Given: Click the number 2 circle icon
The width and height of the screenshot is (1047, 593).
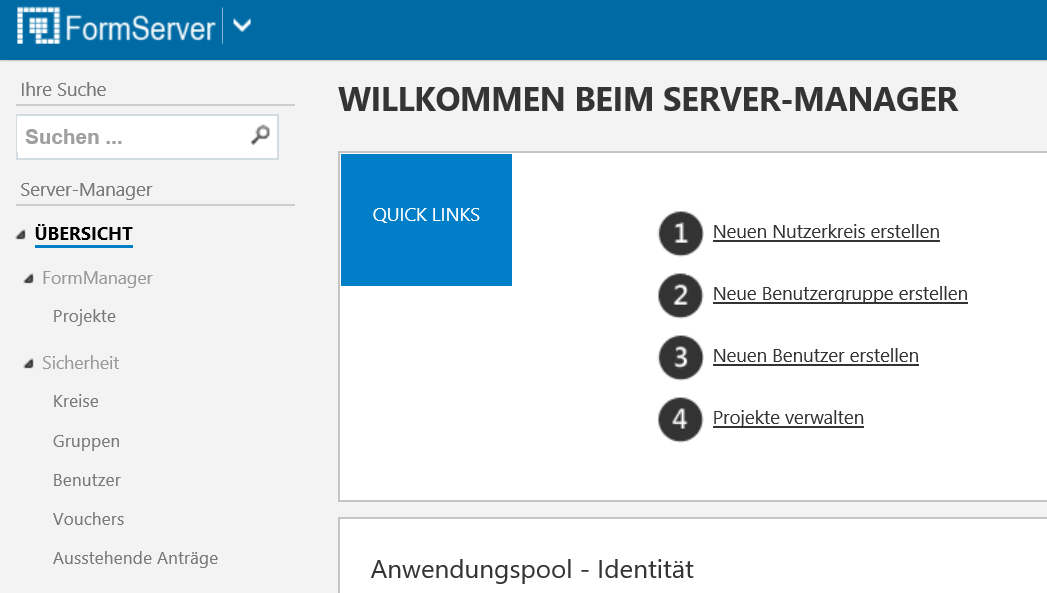Looking at the screenshot, I should [x=680, y=295].
